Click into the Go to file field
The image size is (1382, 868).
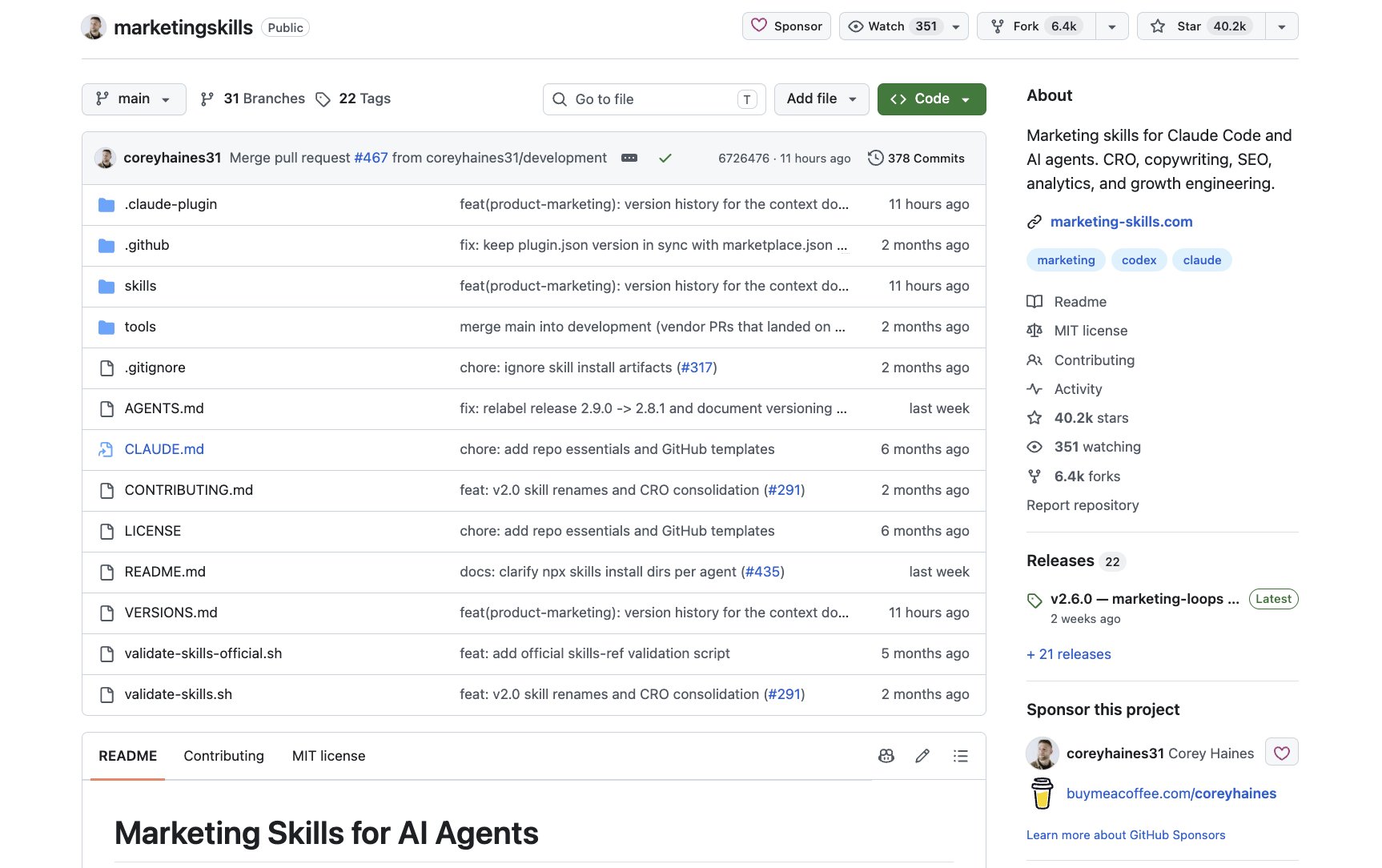tap(654, 99)
